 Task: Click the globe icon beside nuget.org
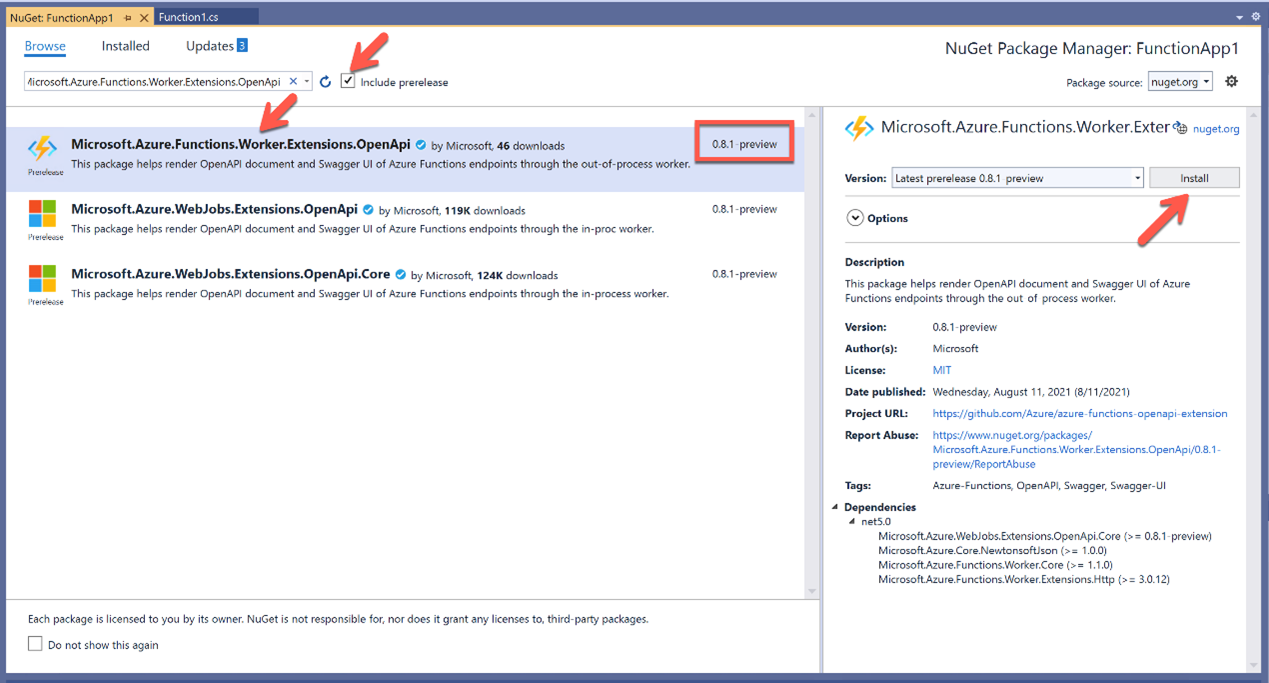coord(1181,128)
